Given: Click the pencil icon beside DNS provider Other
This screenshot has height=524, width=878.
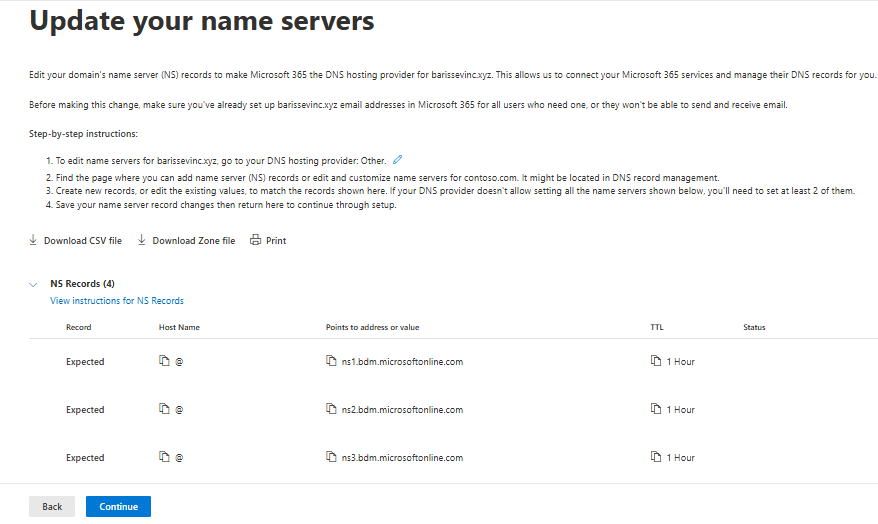Looking at the screenshot, I should pos(397,160).
